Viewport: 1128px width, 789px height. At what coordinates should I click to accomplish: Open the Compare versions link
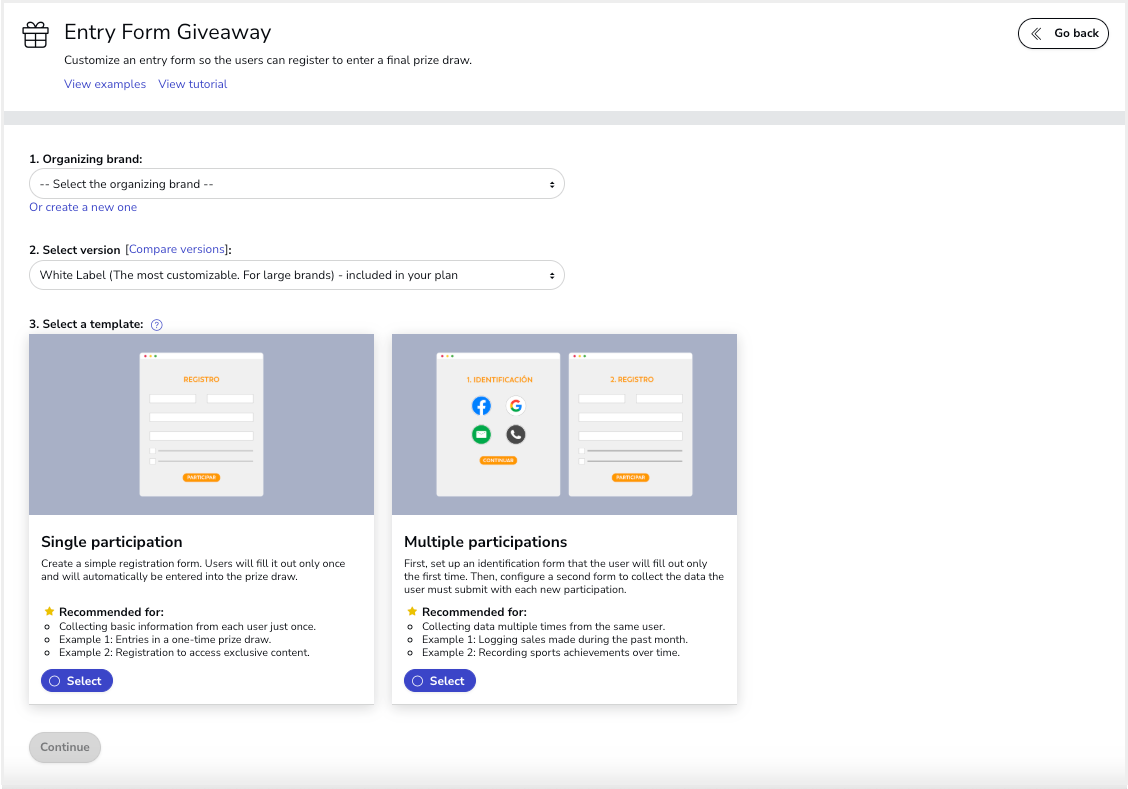178,249
